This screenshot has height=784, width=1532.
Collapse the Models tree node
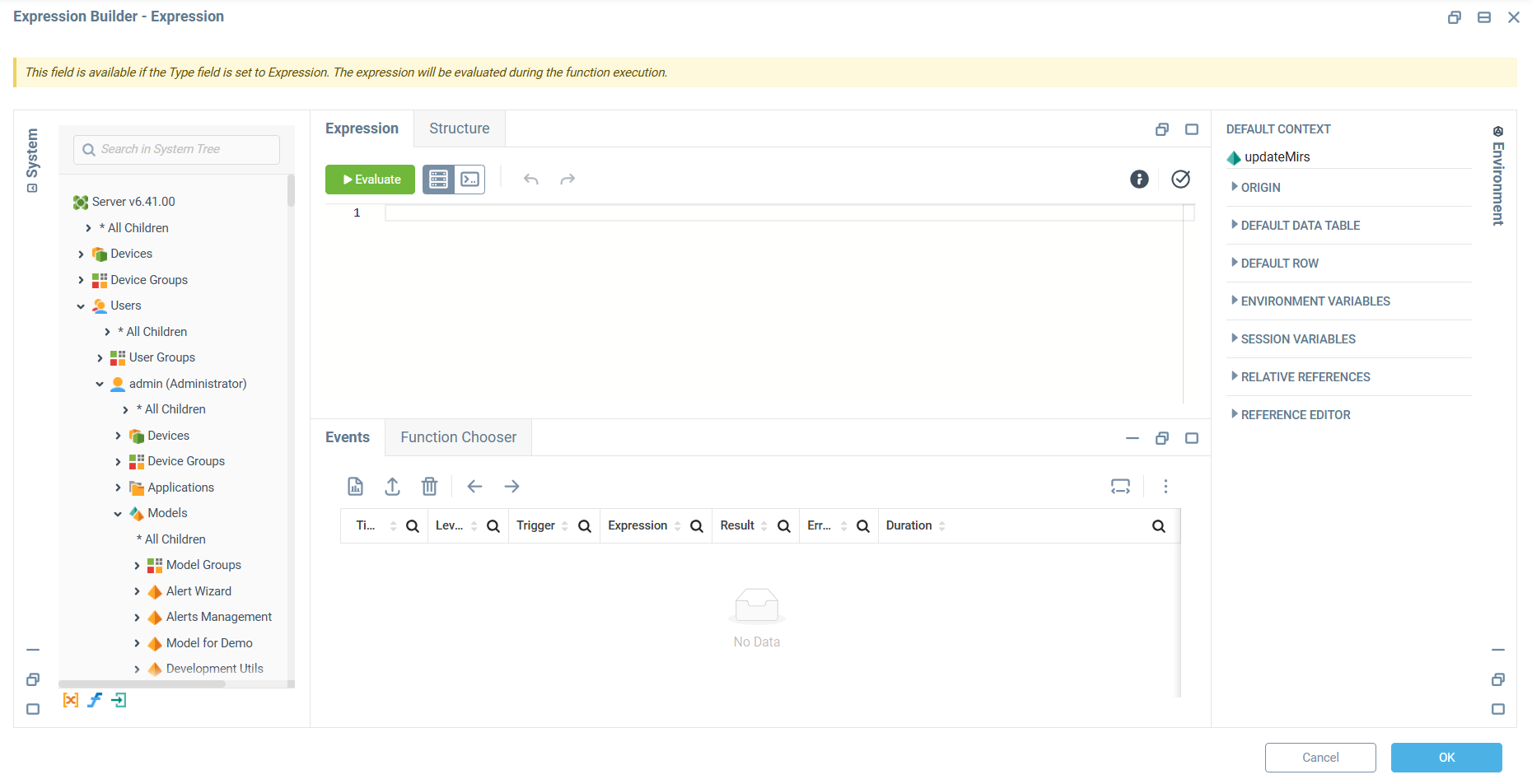click(x=118, y=514)
